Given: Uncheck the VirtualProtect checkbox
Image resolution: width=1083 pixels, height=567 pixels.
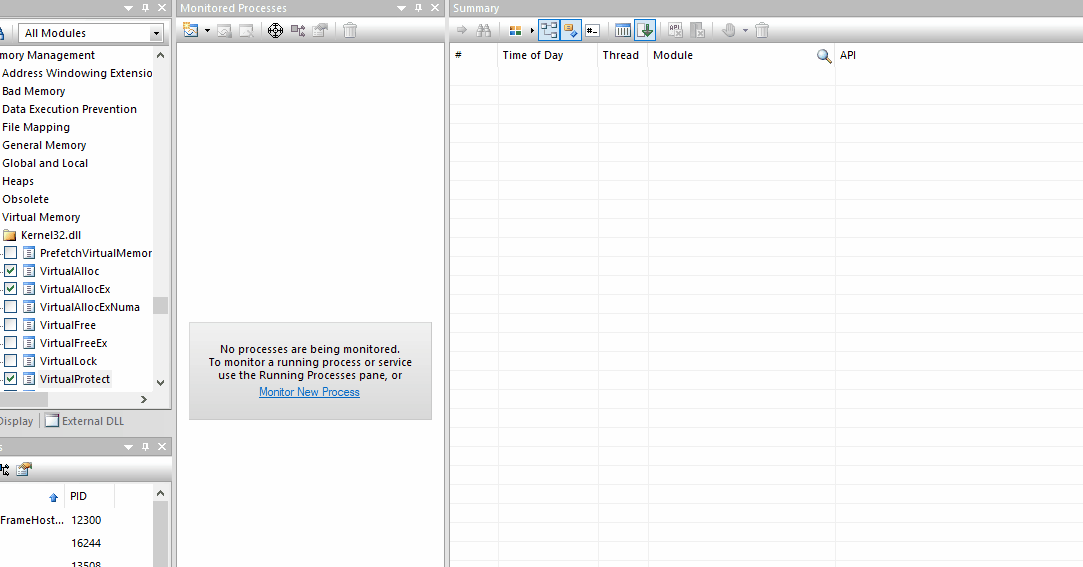Looking at the screenshot, I should (x=10, y=379).
